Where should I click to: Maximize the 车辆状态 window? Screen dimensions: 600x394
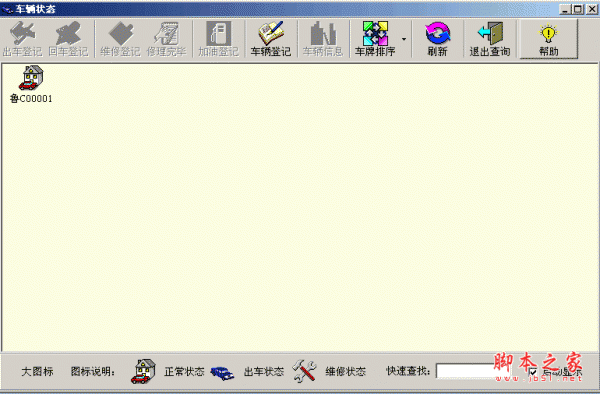tap(578, 9)
